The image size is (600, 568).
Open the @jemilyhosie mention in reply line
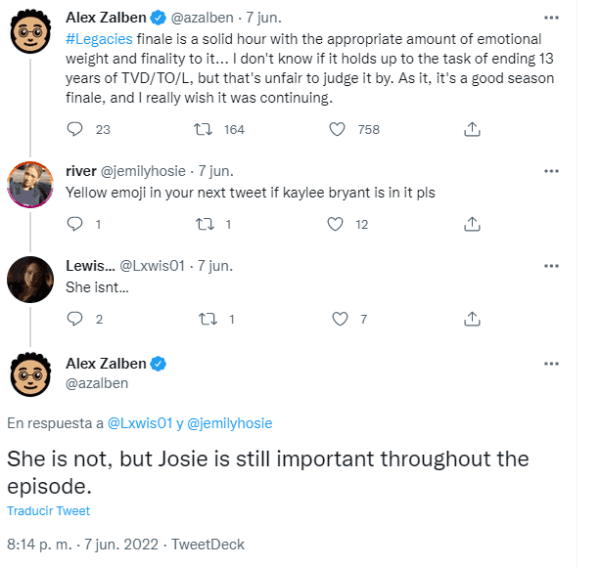tap(230, 423)
